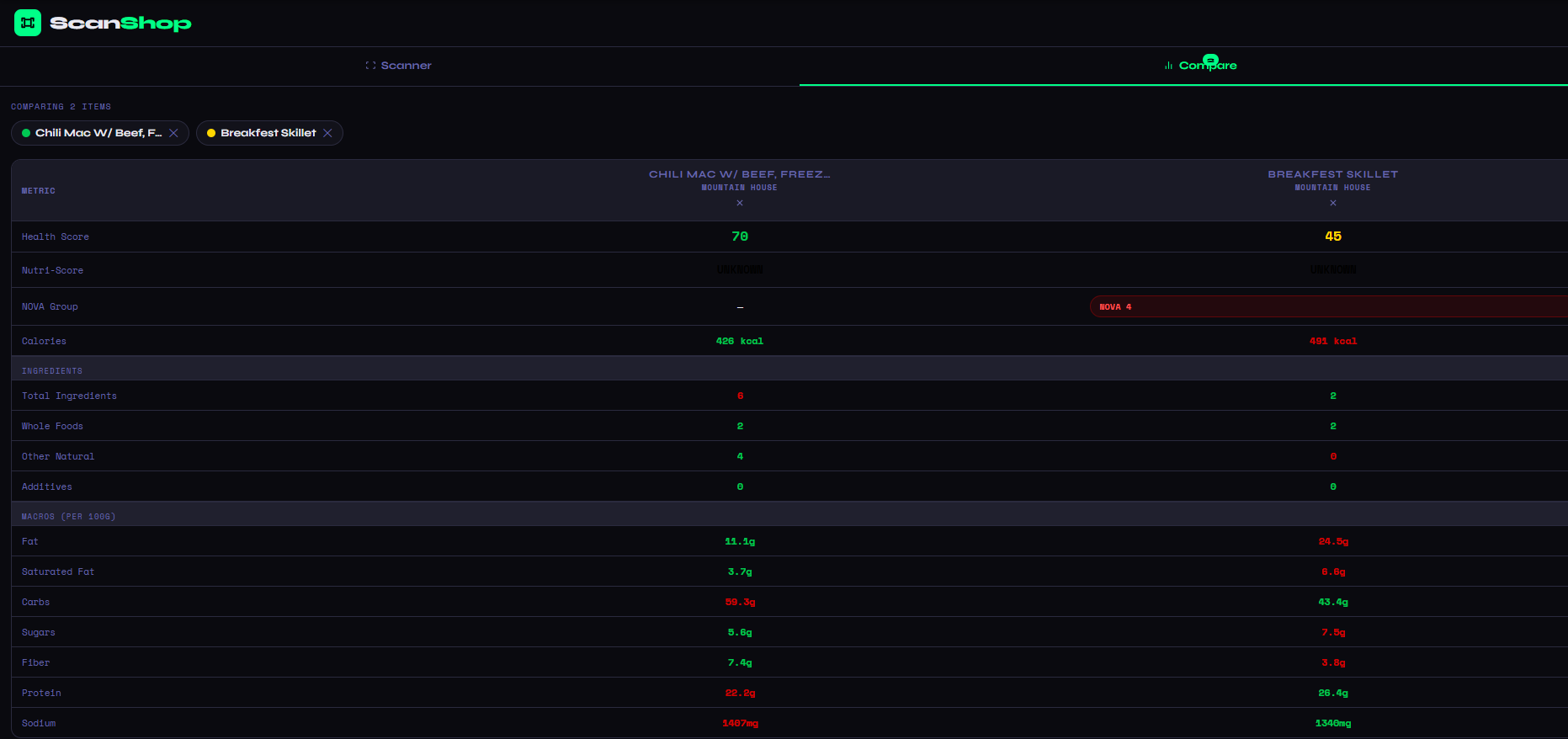Screen dimensions: 1568x739
Task: Click the ScanShop brand name text
Action: (120, 24)
